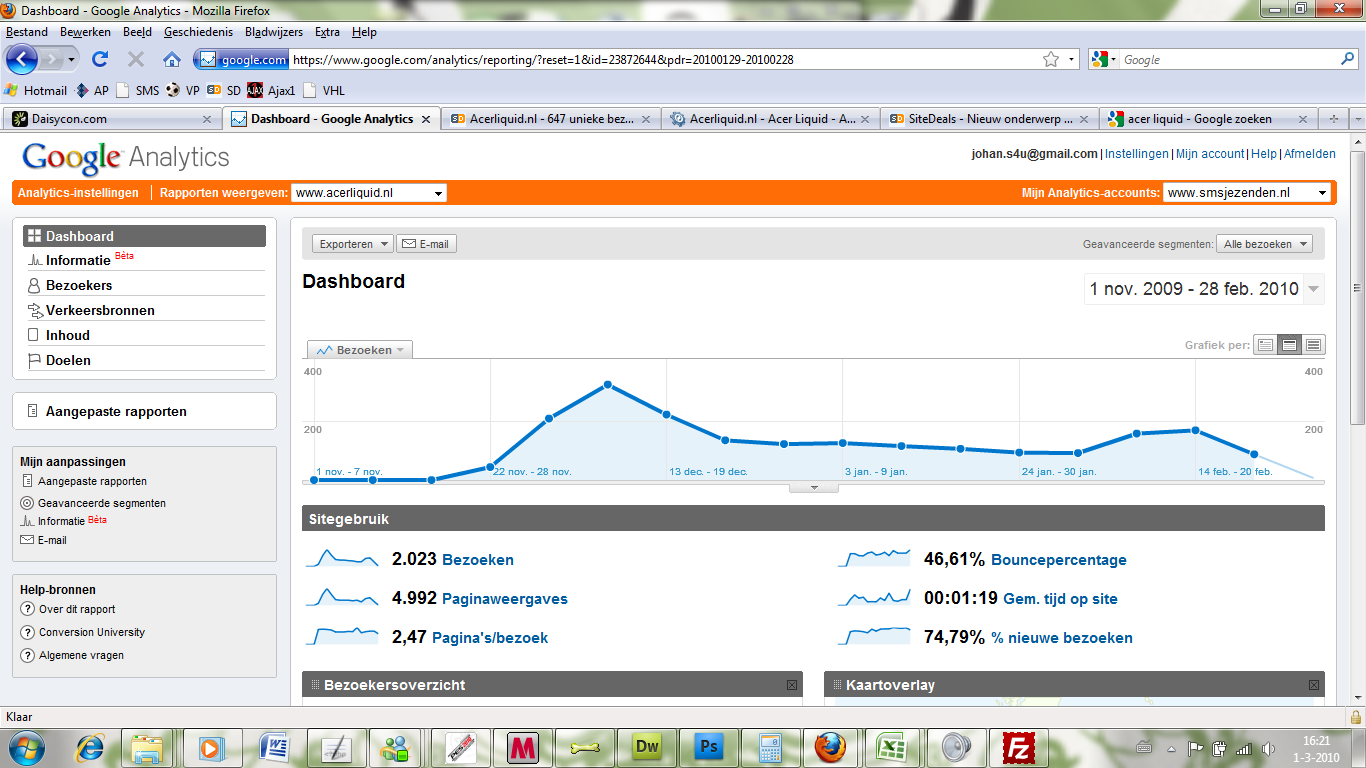The height and width of the screenshot is (768, 1366).
Task: Set graph view to weekly icon
Action: [x=1290, y=345]
